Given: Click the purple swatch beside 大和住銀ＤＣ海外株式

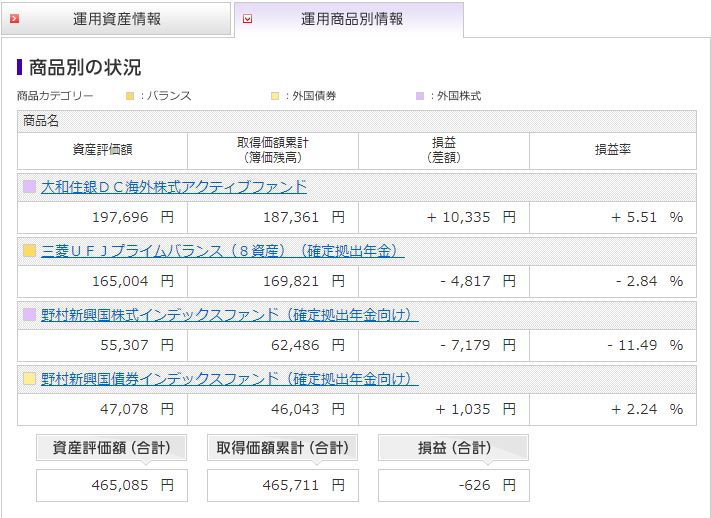Looking at the screenshot, I should 29,186.
